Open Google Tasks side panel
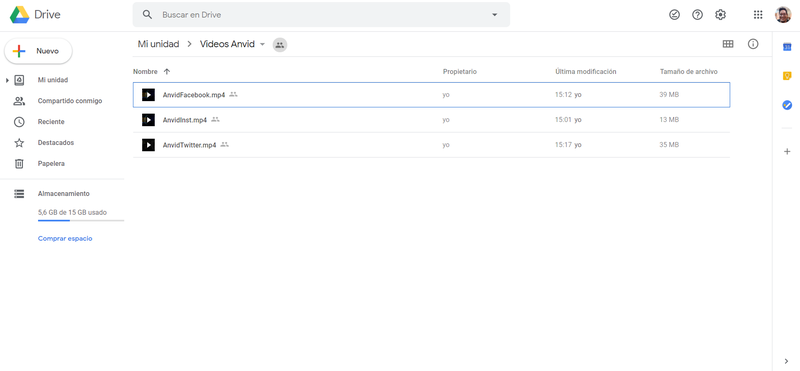The width and height of the screenshot is (800, 371). [787, 105]
